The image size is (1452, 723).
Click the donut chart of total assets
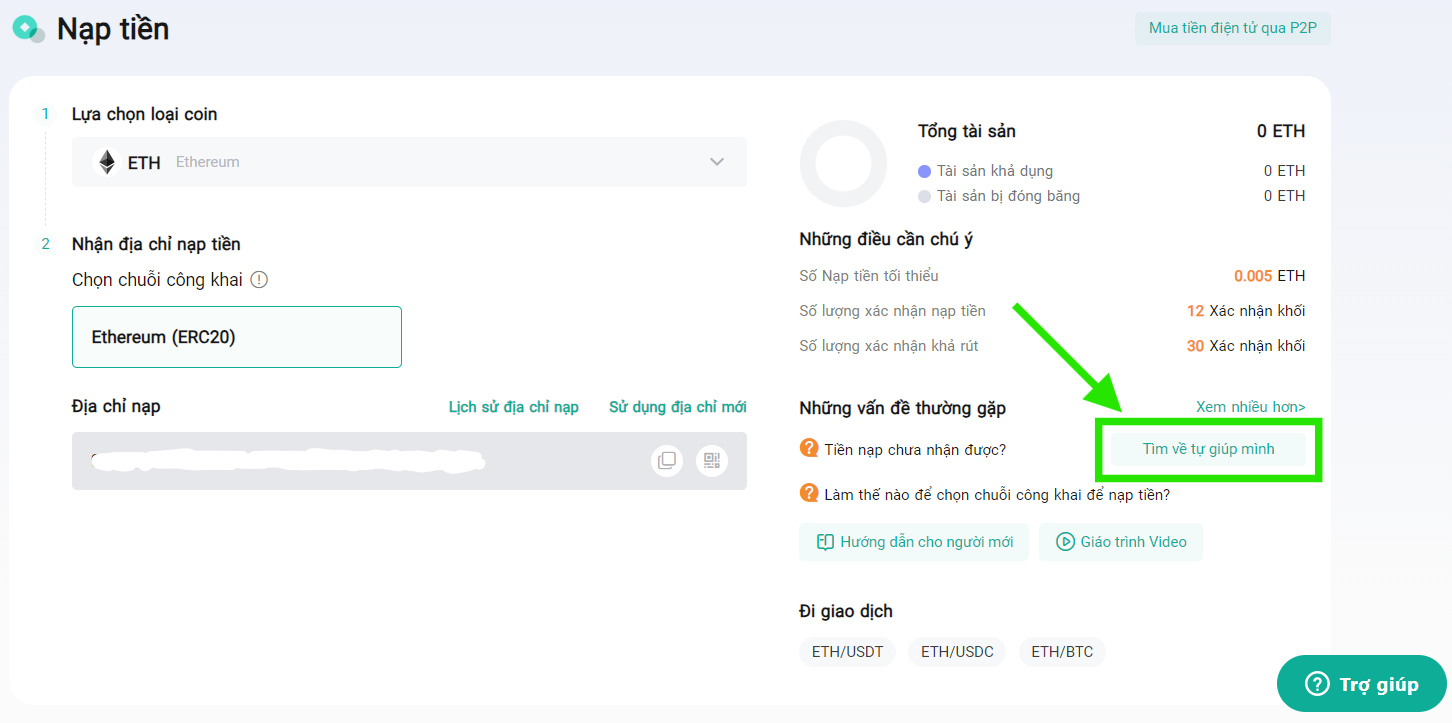coord(843,163)
